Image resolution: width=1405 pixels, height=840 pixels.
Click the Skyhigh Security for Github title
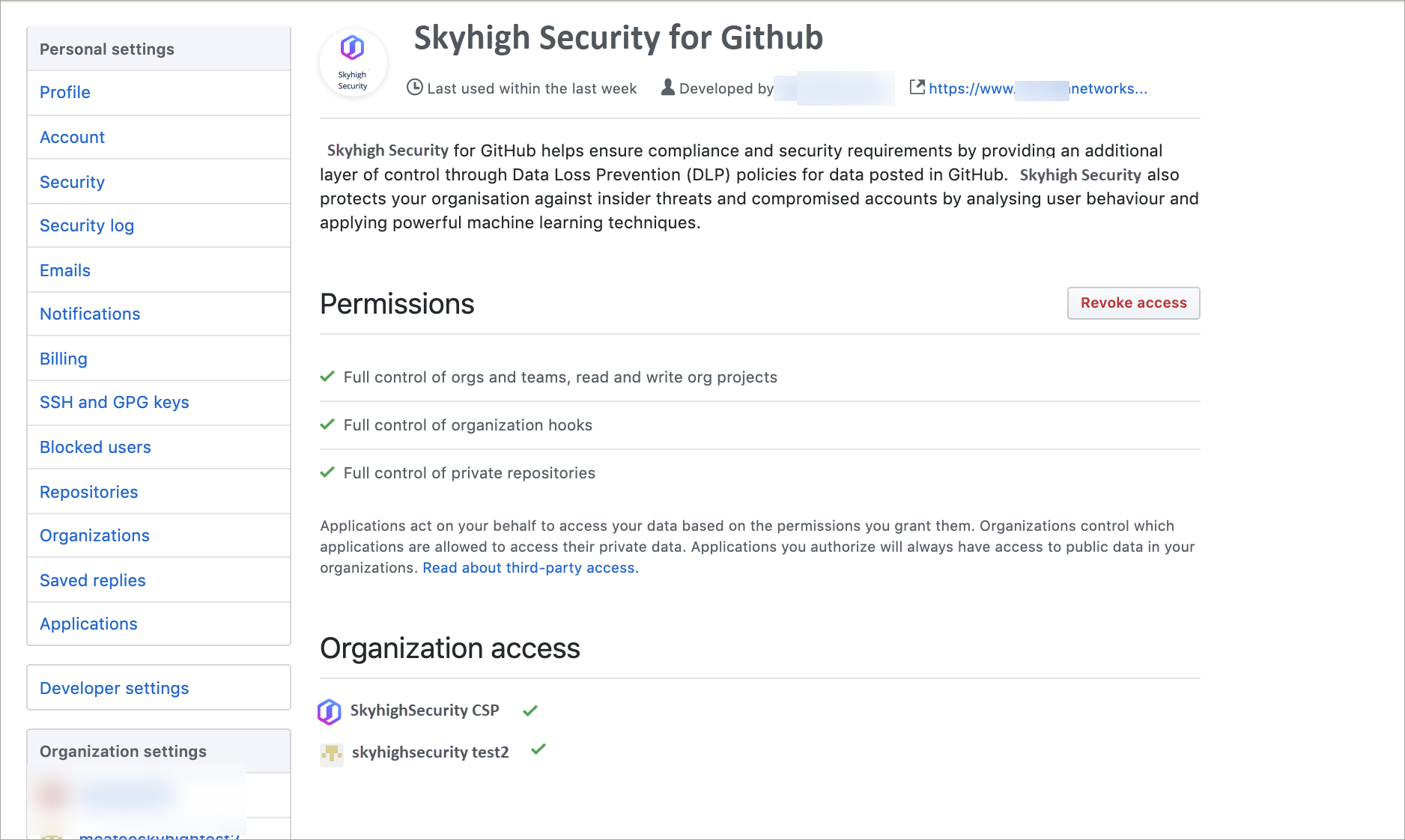(x=619, y=38)
